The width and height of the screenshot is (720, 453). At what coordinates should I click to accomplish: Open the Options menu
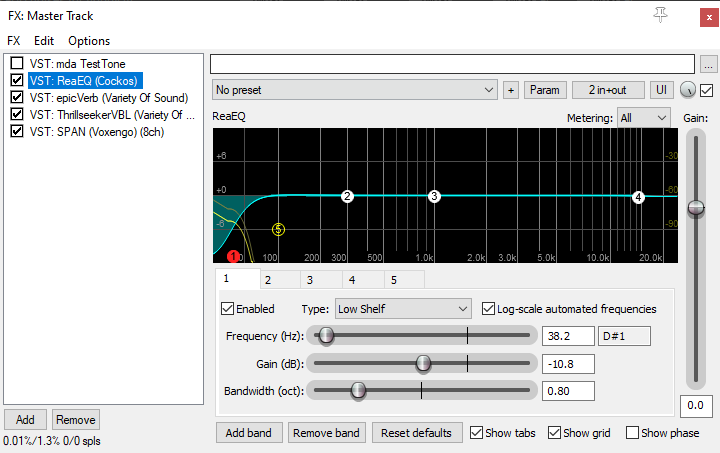pyautogui.click(x=89, y=41)
